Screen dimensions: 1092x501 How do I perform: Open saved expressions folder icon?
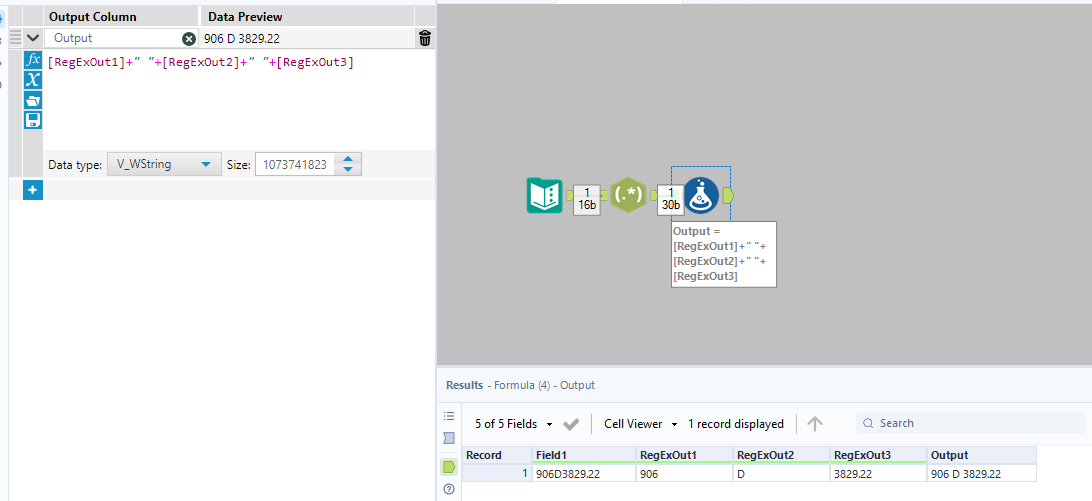33,100
